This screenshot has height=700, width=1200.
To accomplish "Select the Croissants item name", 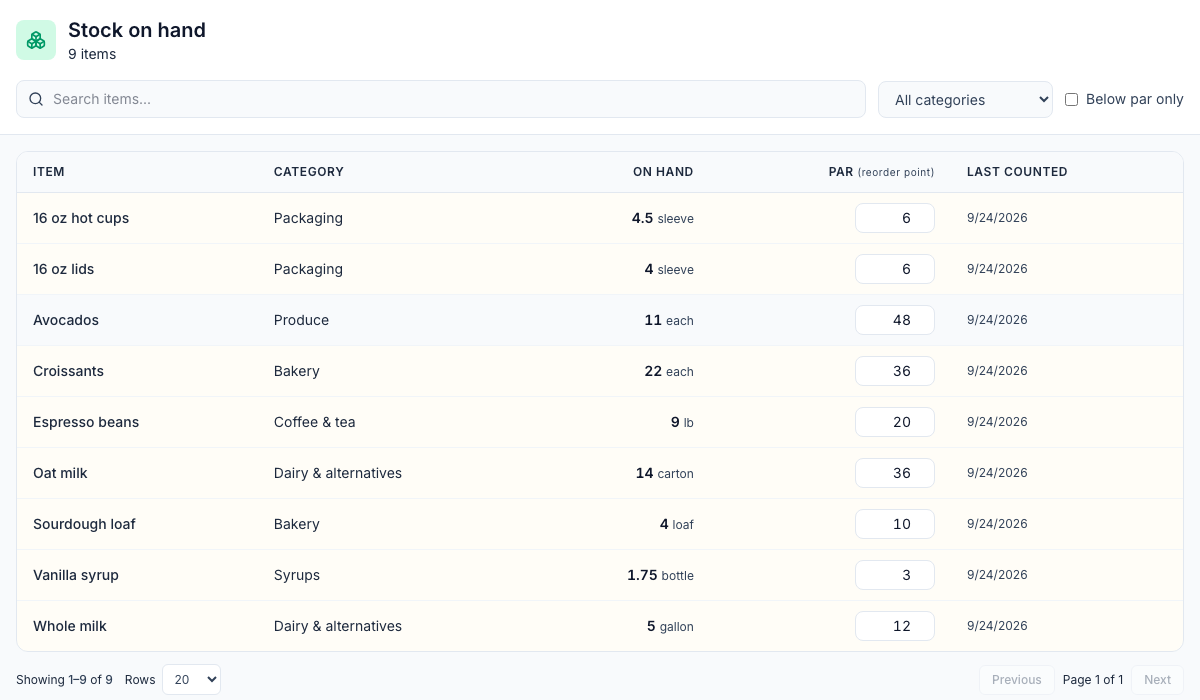I will click(x=68, y=371).
